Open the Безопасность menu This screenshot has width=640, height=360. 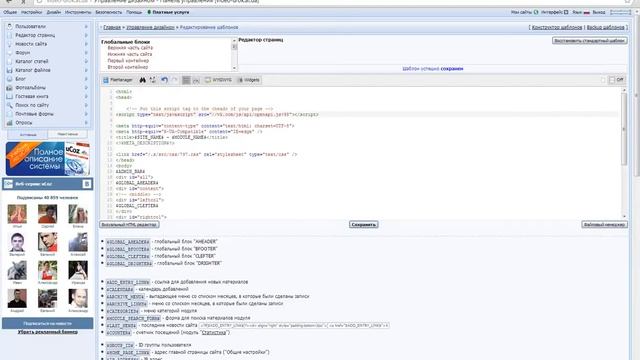click(109, 12)
